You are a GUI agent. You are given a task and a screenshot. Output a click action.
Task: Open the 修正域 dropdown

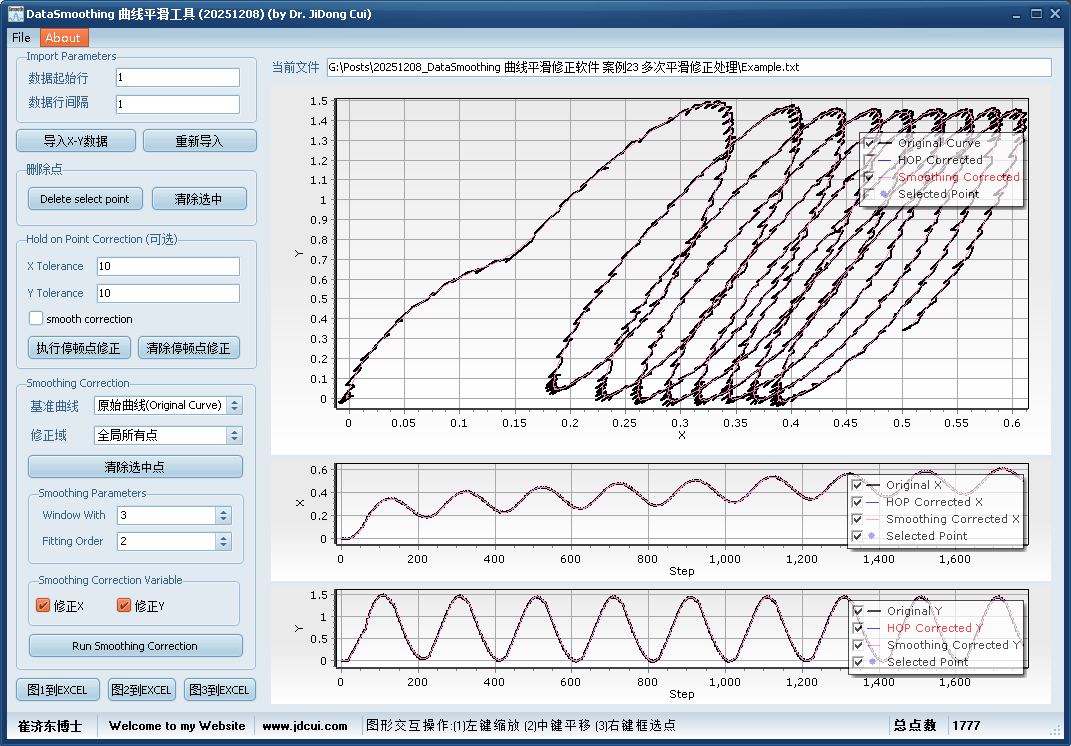click(234, 435)
